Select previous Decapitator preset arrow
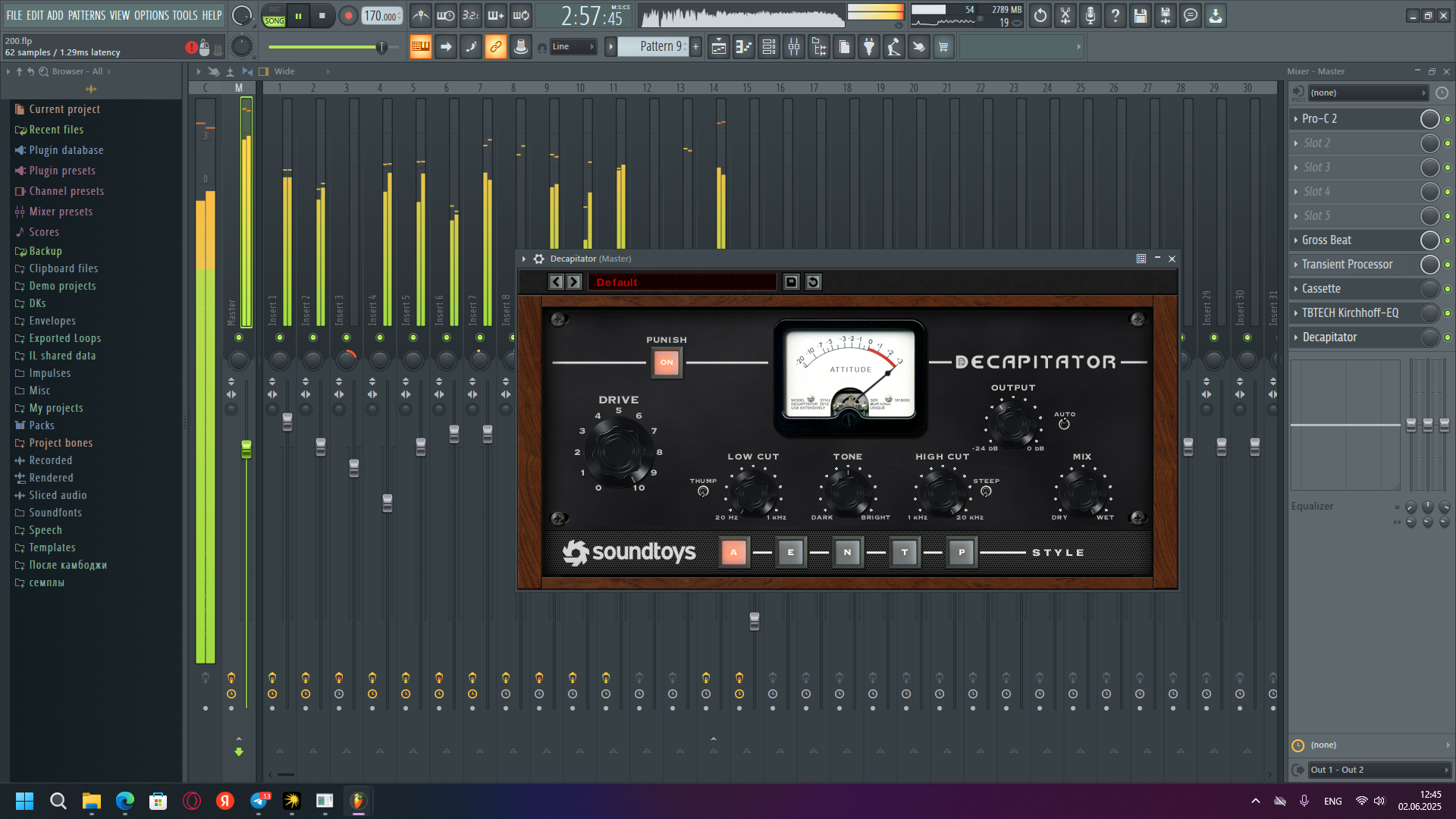Image resolution: width=1456 pixels, height=819 pixels. click(556, 282)
